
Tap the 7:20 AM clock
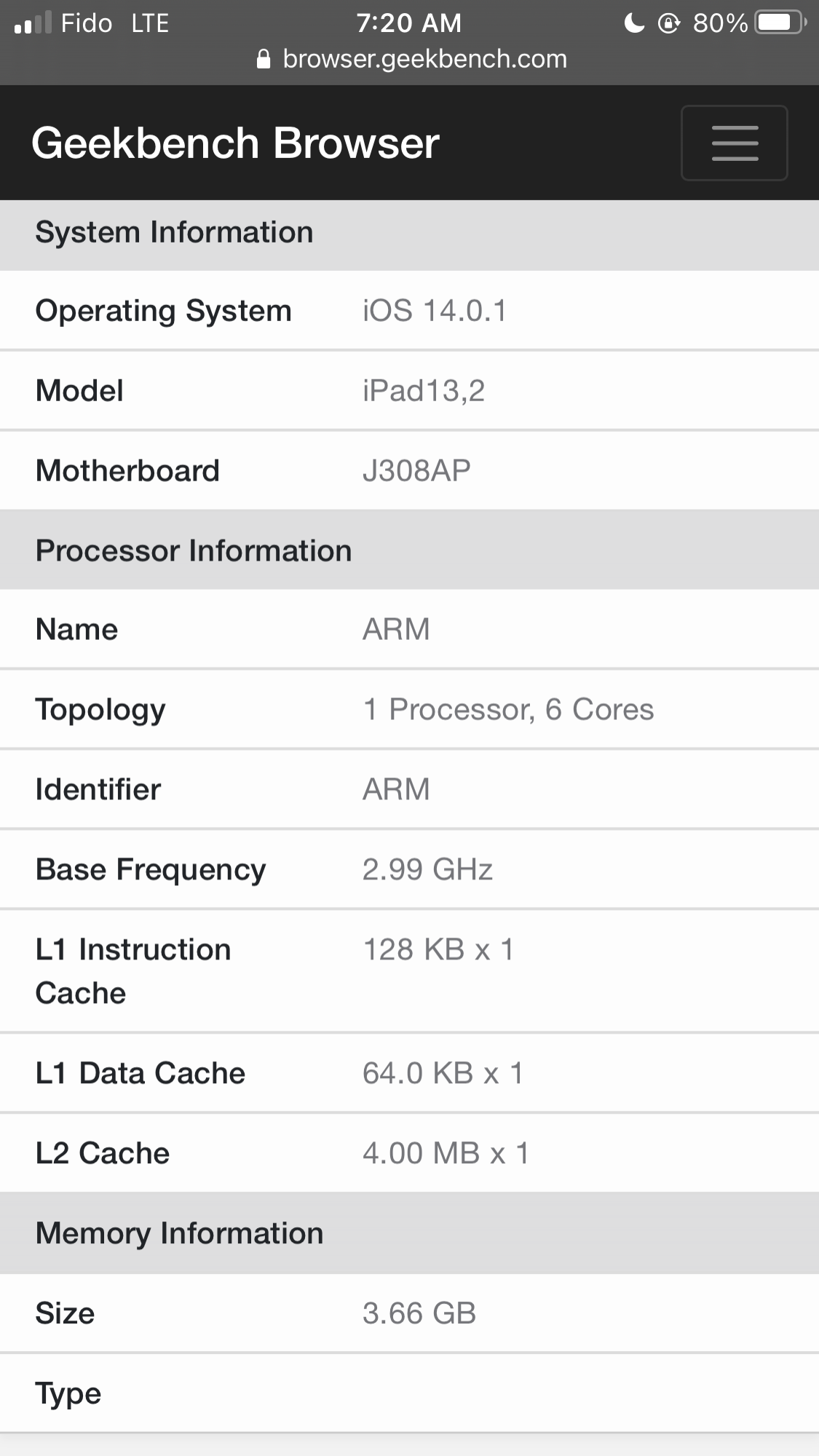[x=408, y=23]
